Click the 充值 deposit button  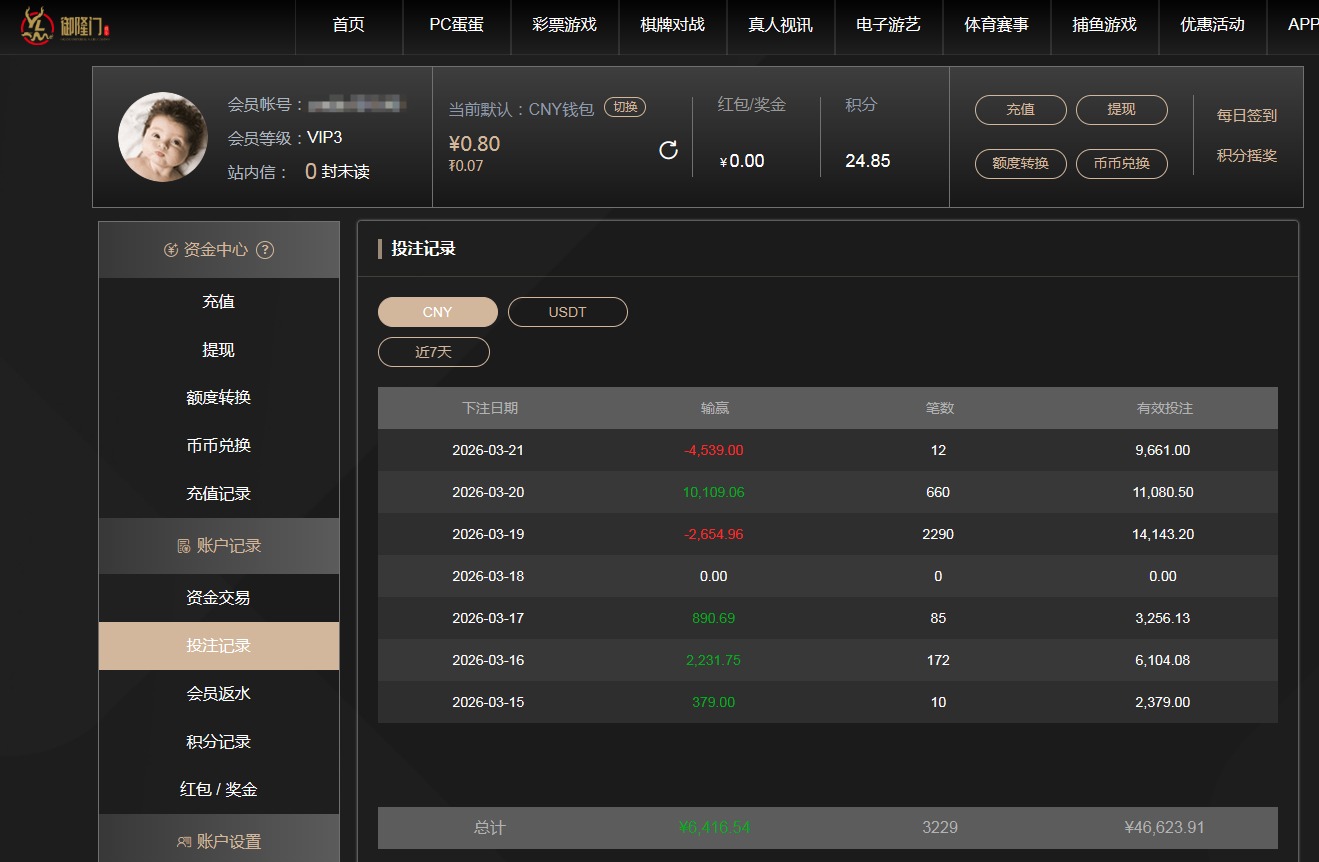point(1020,110)
